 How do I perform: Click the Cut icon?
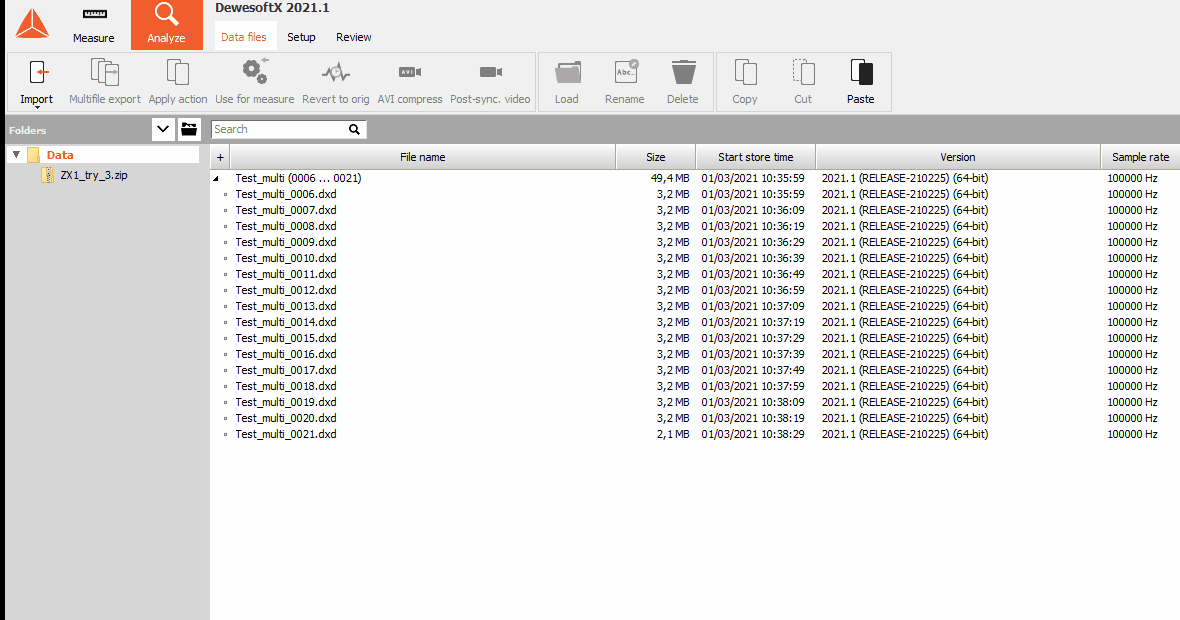click(804, 72)
